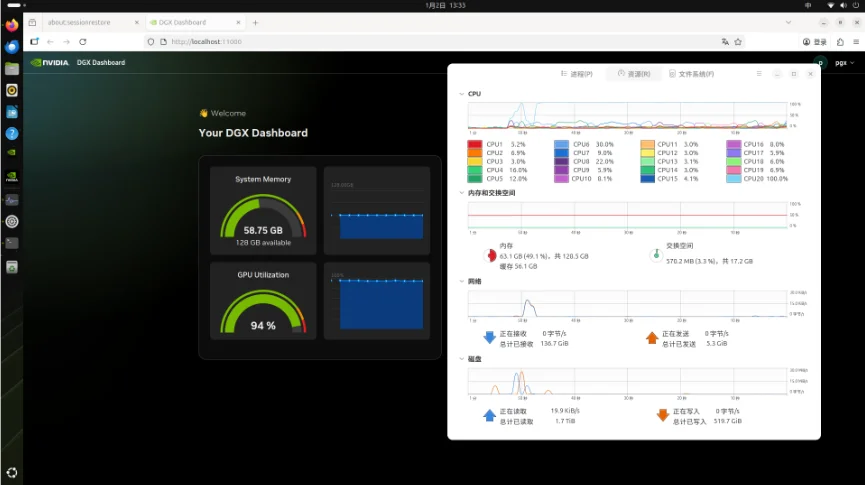Viewport: 865px width, 485px height.
Task: Switch to the 进程(P) tab
Action: pos(577,74)
